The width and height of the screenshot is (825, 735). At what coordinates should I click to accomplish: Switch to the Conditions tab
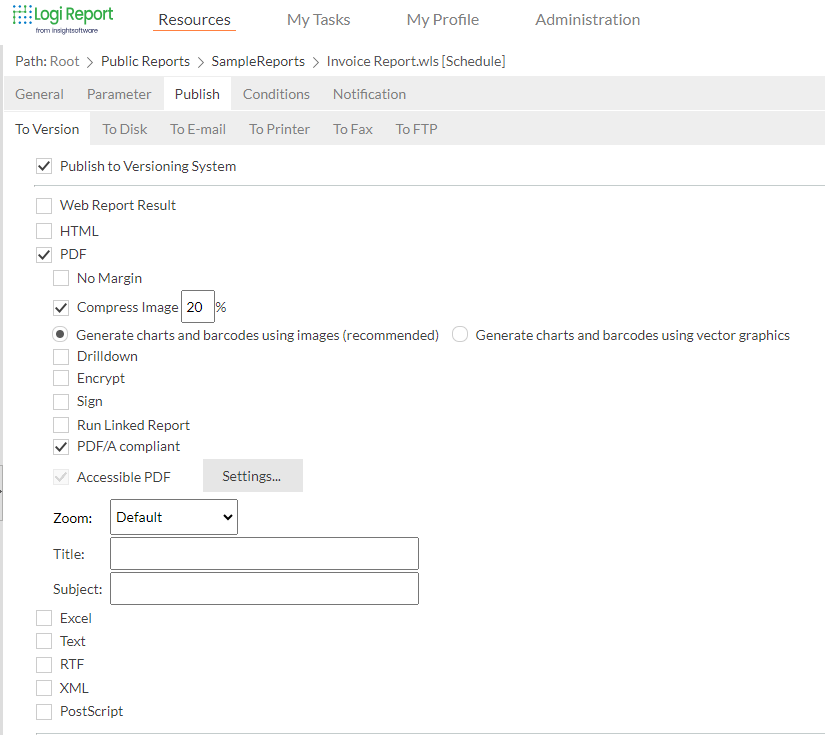click(x=276, y=94)
